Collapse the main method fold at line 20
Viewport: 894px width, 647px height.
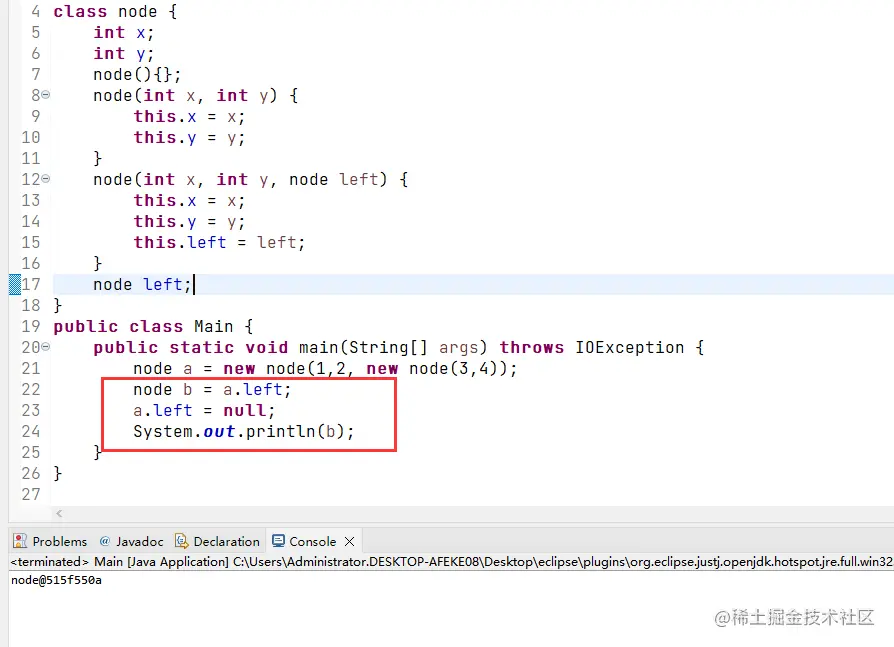click(x=46, y=347)
